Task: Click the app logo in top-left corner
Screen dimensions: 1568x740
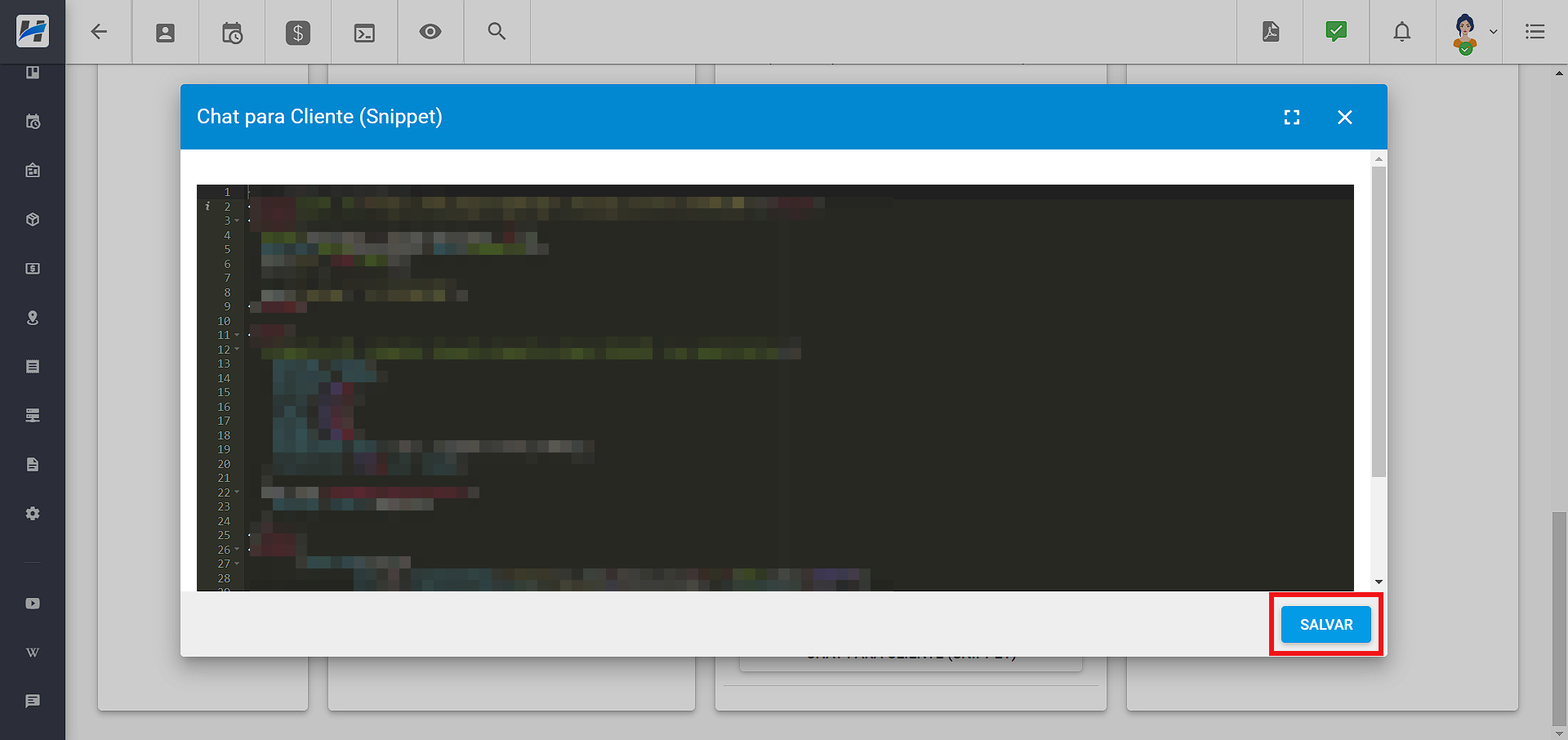Action: [x=33, y=31]
